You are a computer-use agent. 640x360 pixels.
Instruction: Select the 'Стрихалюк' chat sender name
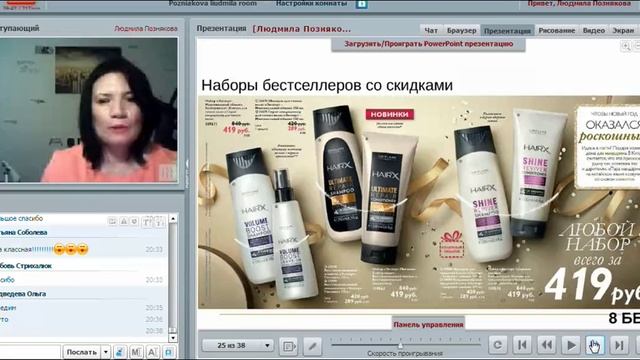34,266
